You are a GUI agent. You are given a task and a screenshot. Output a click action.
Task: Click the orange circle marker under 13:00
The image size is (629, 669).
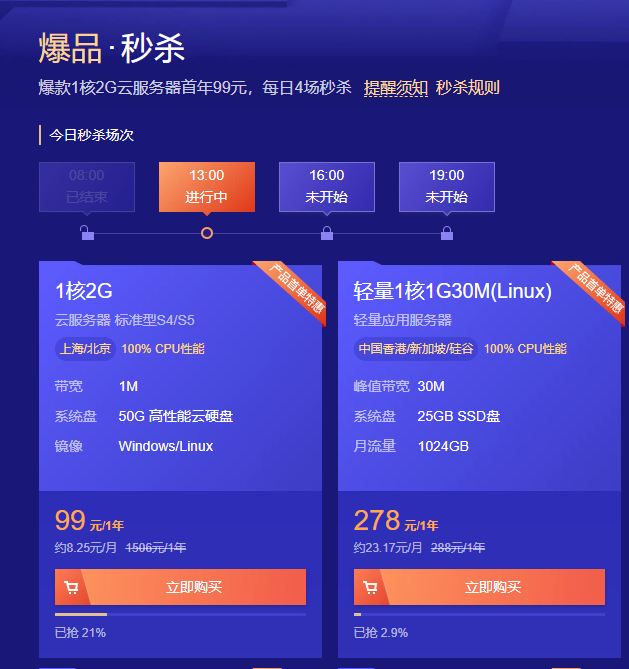[x=207, y=233]
